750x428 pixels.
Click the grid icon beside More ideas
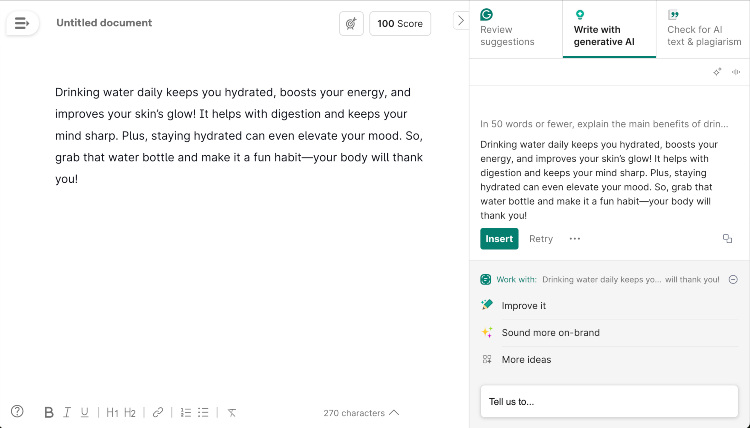(x=487, y=359)
